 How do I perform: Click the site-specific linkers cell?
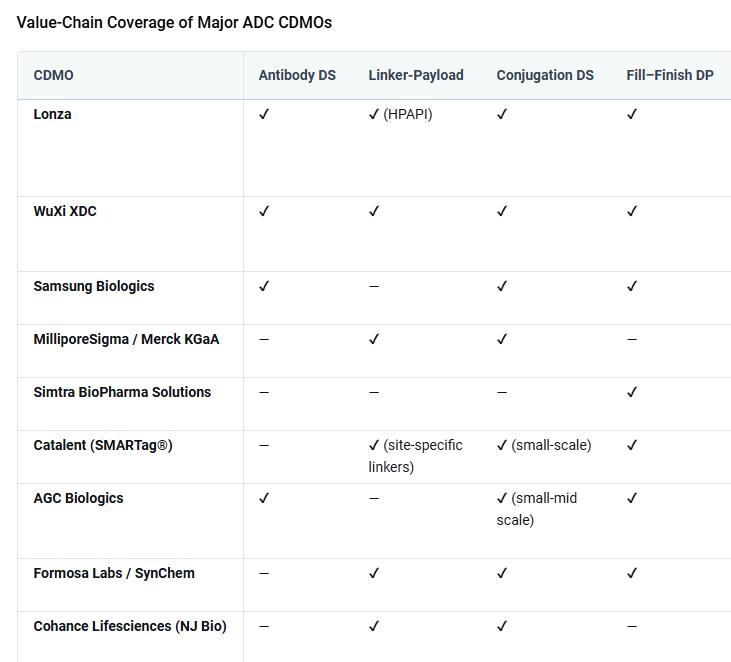[415, 456]
